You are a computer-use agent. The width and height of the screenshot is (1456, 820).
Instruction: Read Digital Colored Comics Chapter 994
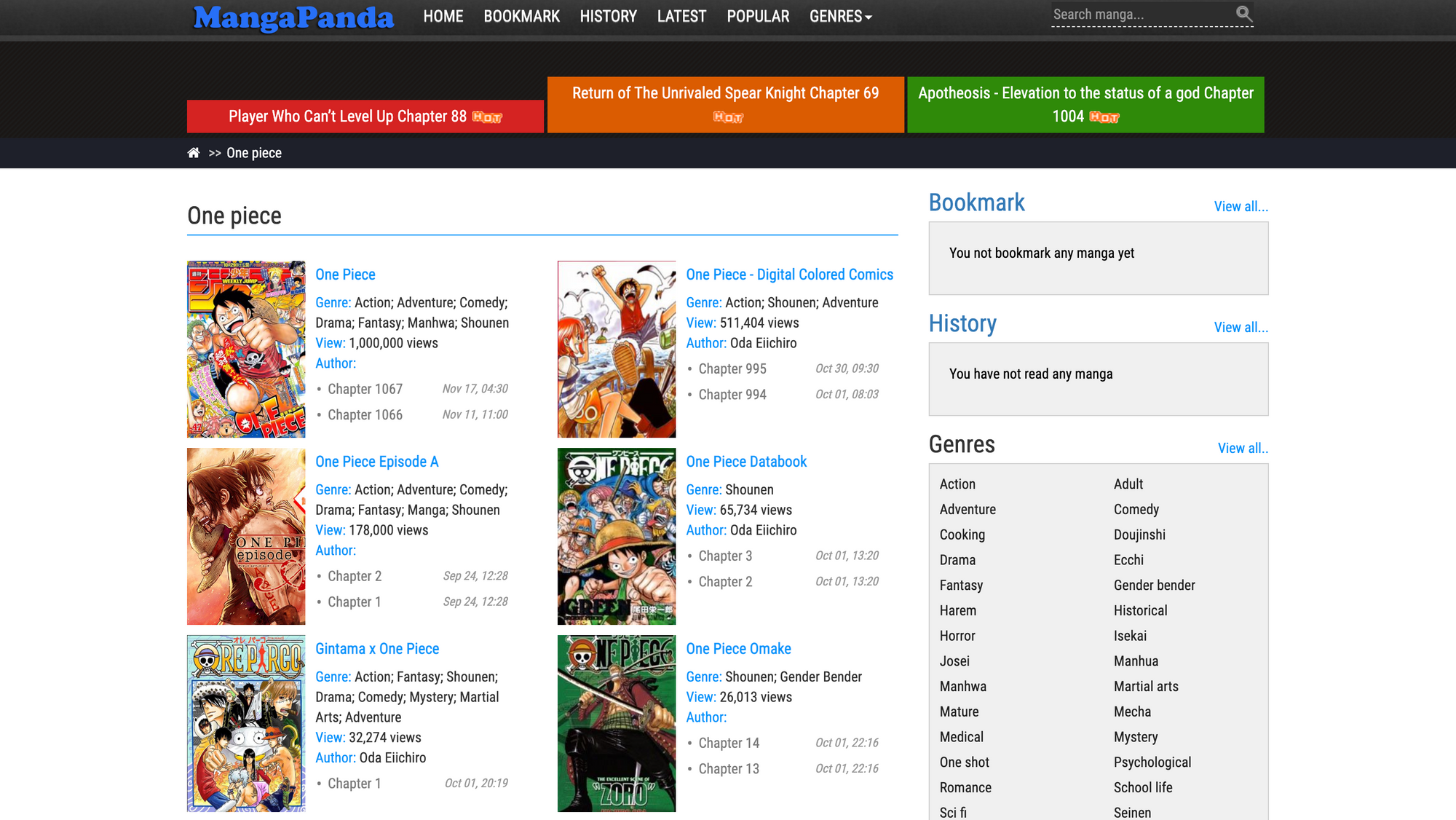[732, 394]
